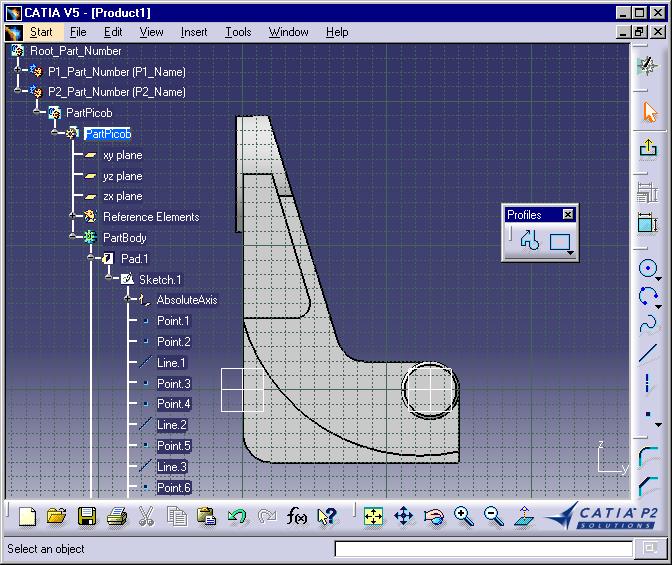Click the command input field in status bar
The width and height of the screenshot is (672, 565).
coord(483,549)
